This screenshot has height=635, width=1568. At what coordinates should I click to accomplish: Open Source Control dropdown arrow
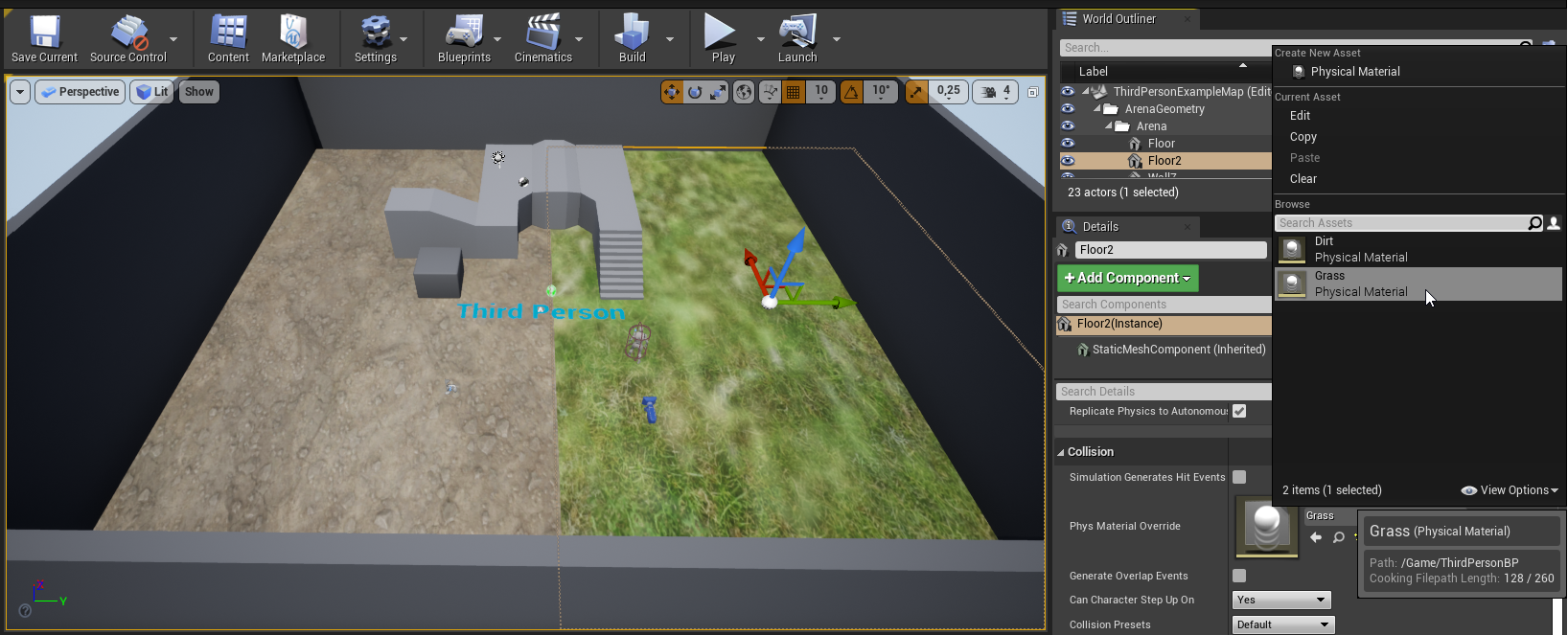(173, 39)
